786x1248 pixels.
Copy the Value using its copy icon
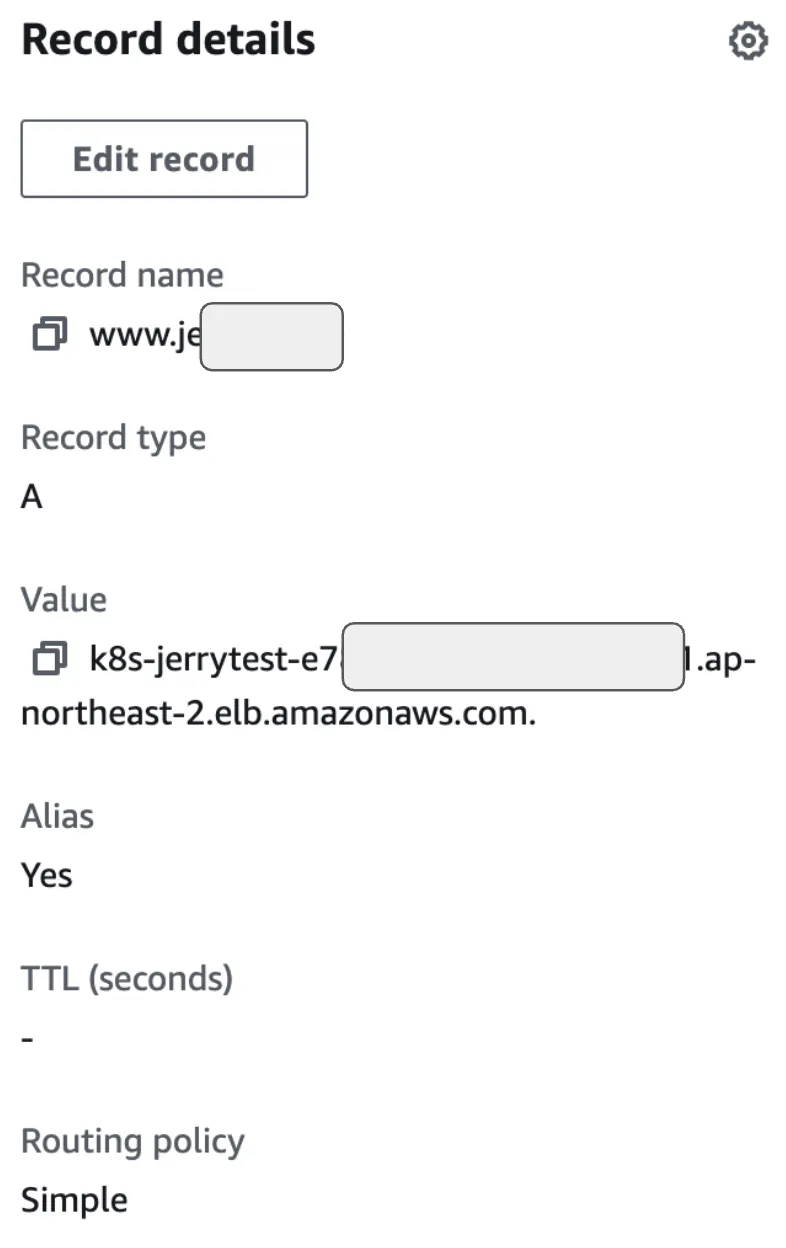pyautogui.click(x=48, y=659)
